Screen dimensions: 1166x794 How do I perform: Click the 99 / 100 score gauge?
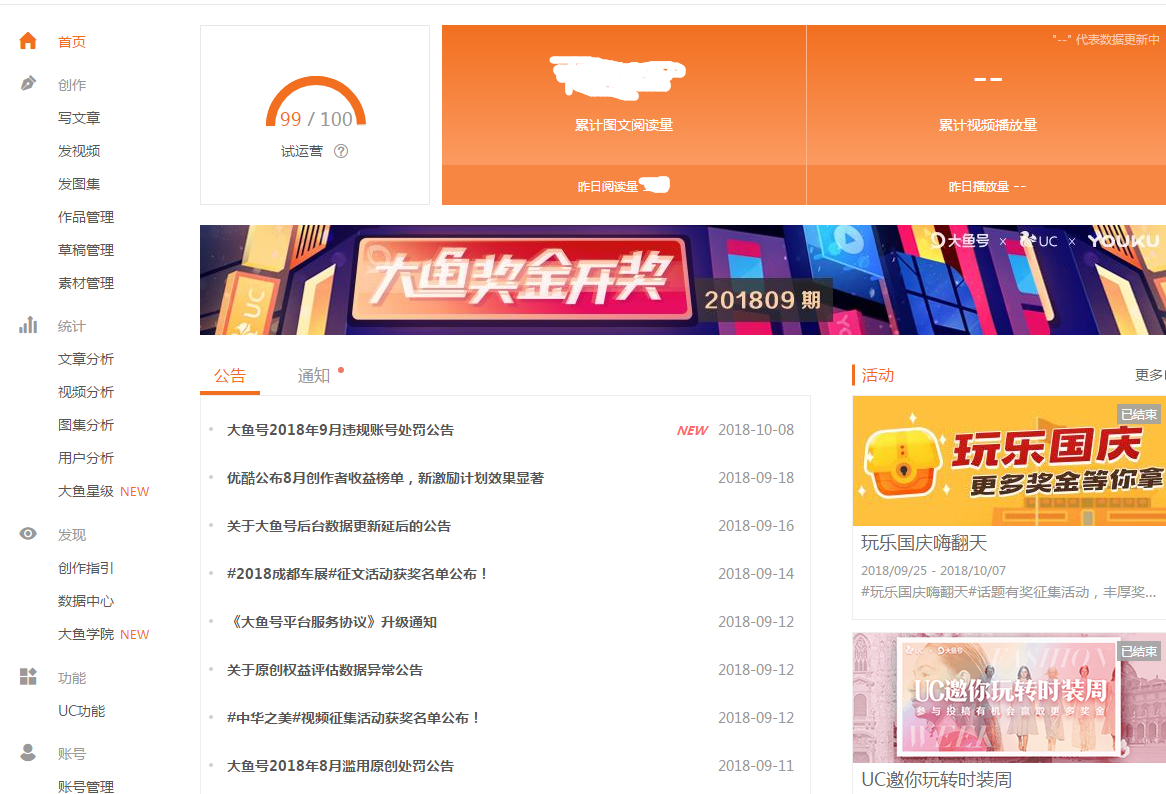316,104
